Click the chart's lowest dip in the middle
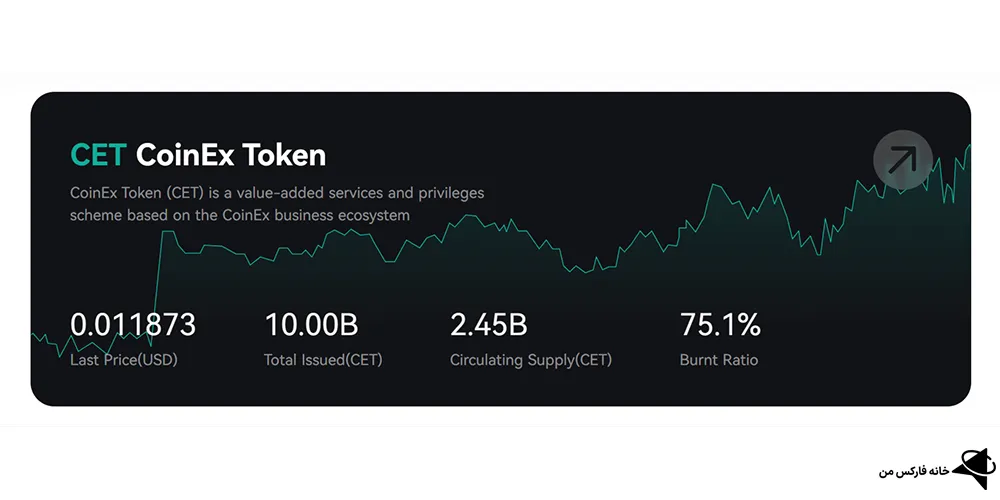This screenshot has width=1000, height=500. tap(587, 272)
